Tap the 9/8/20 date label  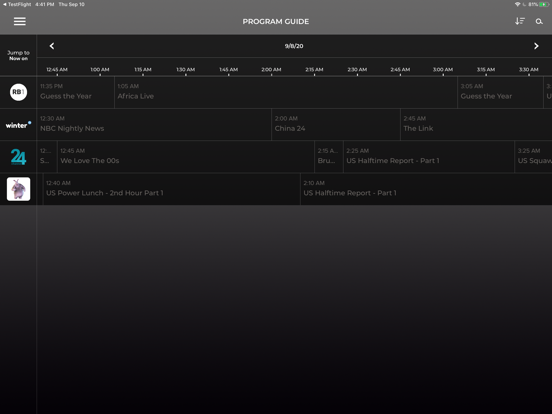(x=294, y=46)
